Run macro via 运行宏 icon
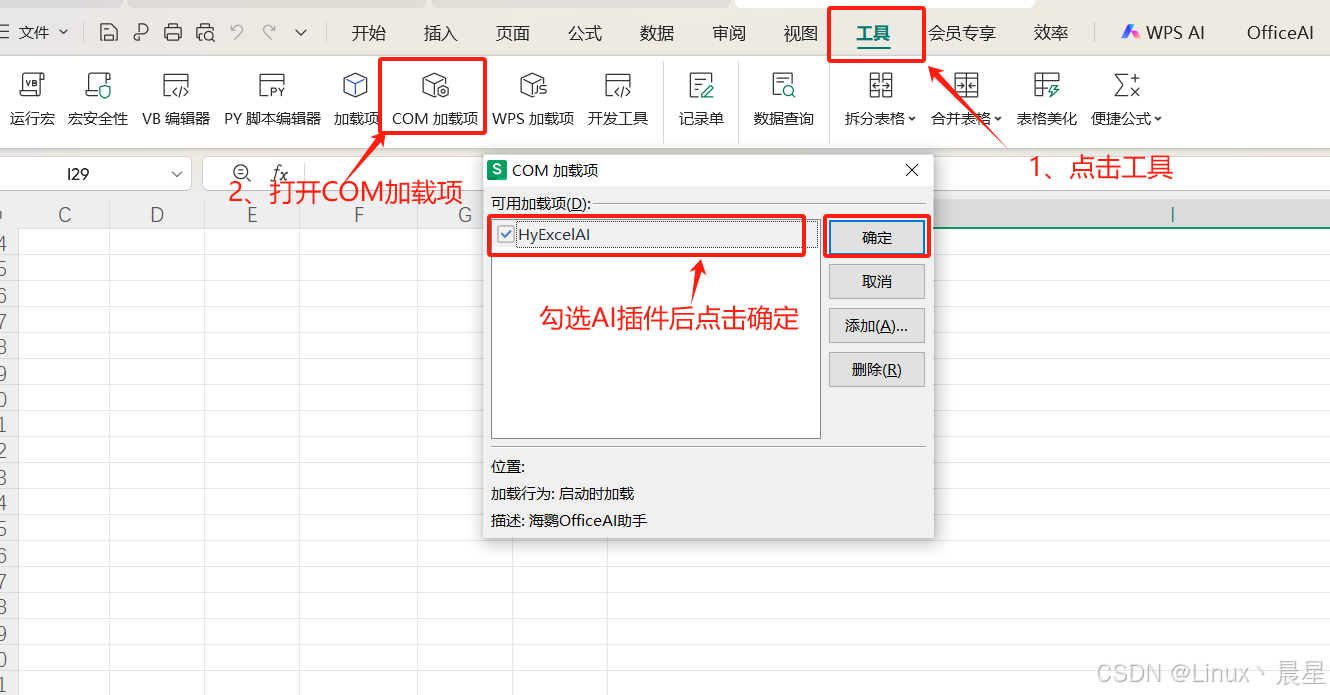 coord(33,100)
